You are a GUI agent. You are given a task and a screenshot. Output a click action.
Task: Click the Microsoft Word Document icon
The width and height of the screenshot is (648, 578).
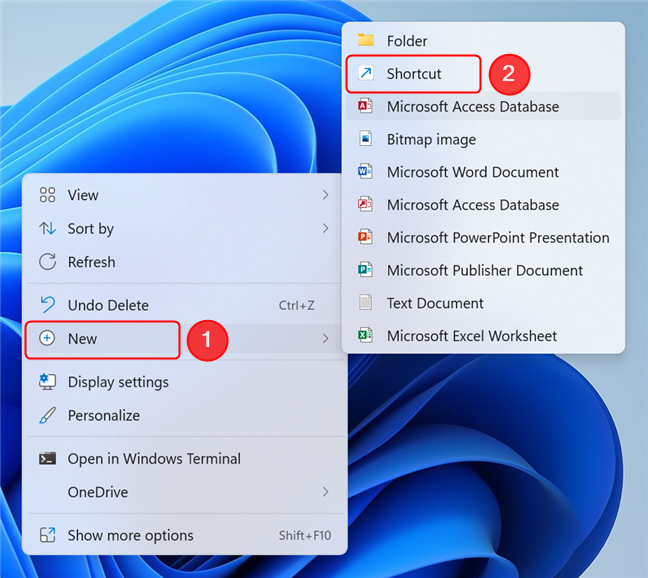[x=366, y=172]
